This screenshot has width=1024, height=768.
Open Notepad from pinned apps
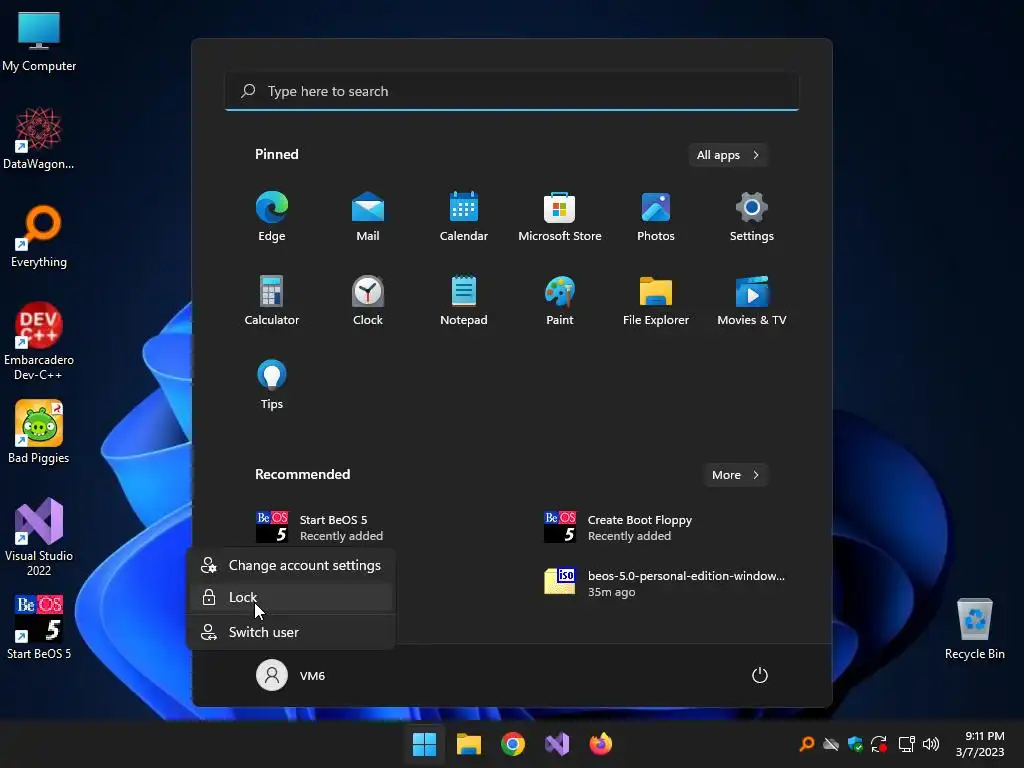click(x=464, y=300)
